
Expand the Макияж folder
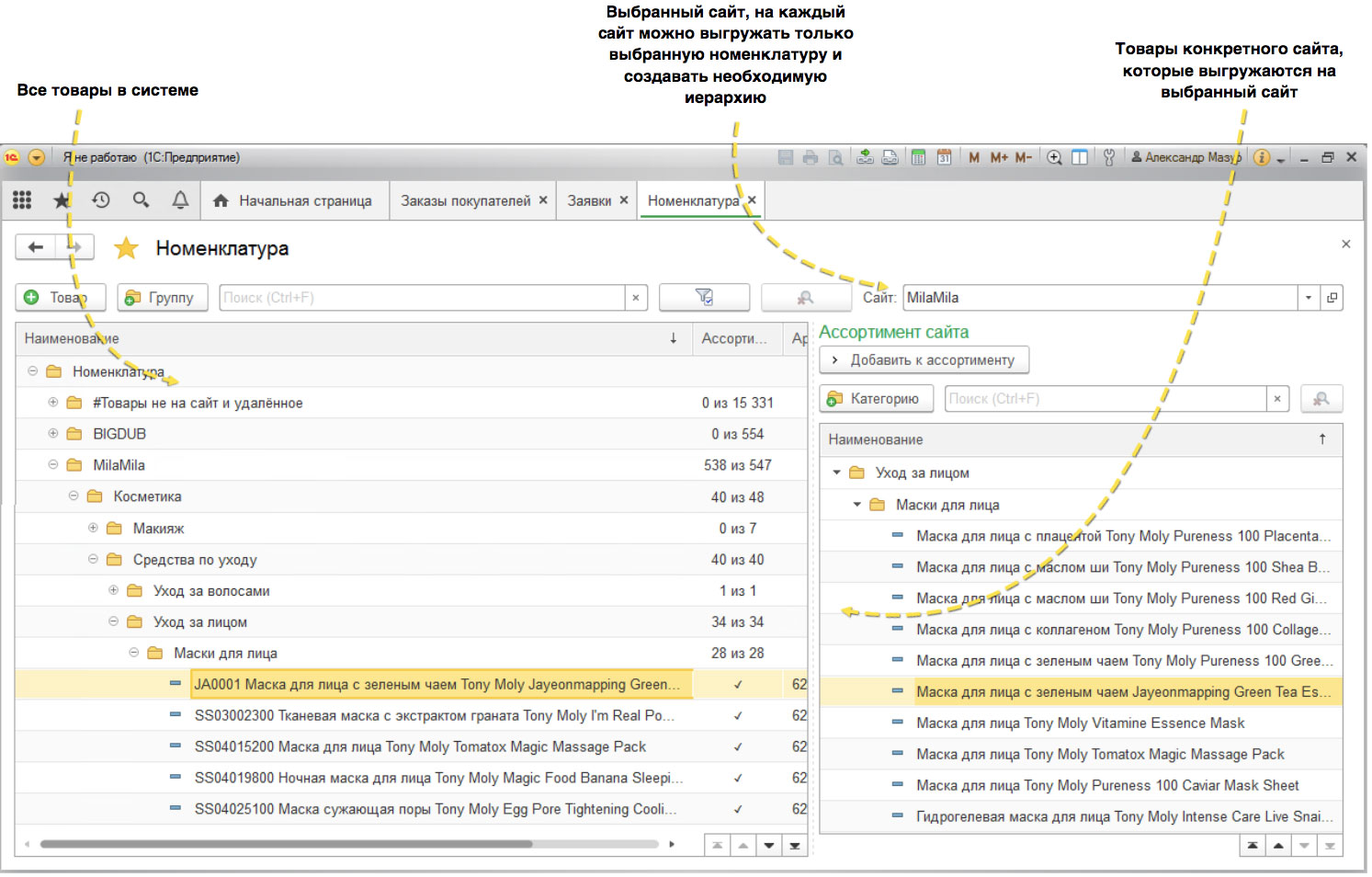[93, 528]
